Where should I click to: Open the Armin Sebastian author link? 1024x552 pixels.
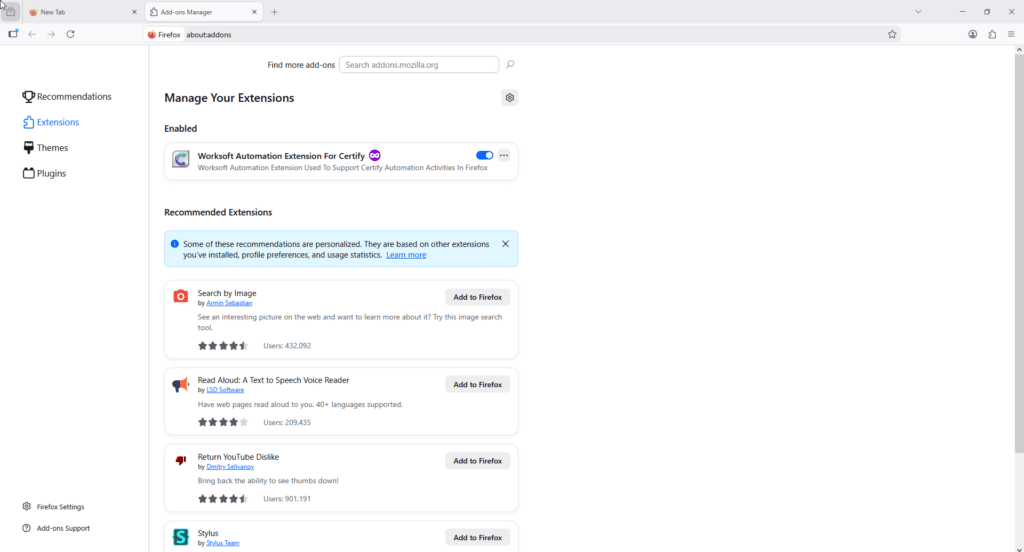pyautogui.click(x=229, y=303)
